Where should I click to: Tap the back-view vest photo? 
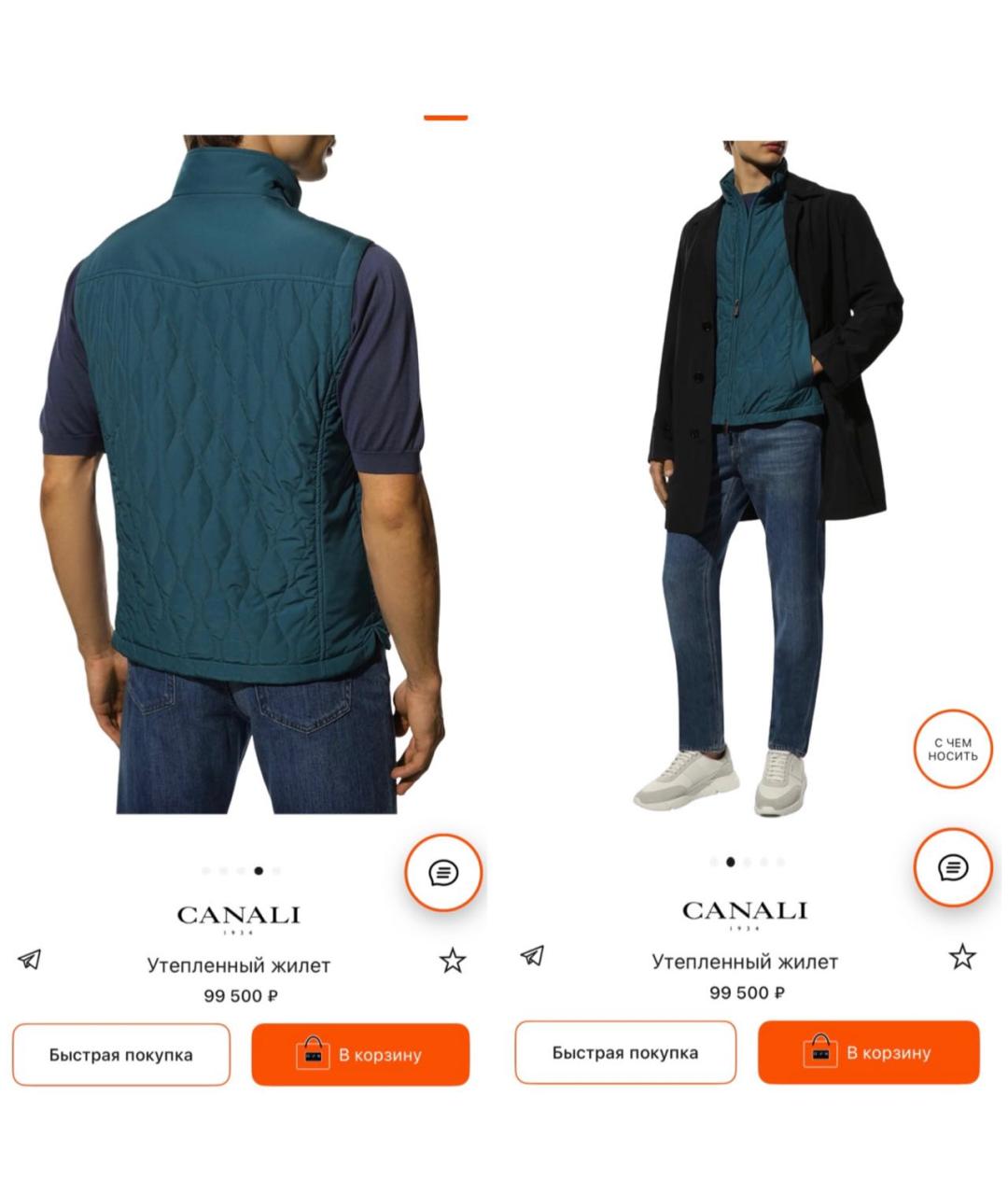(x=243, y=474)
